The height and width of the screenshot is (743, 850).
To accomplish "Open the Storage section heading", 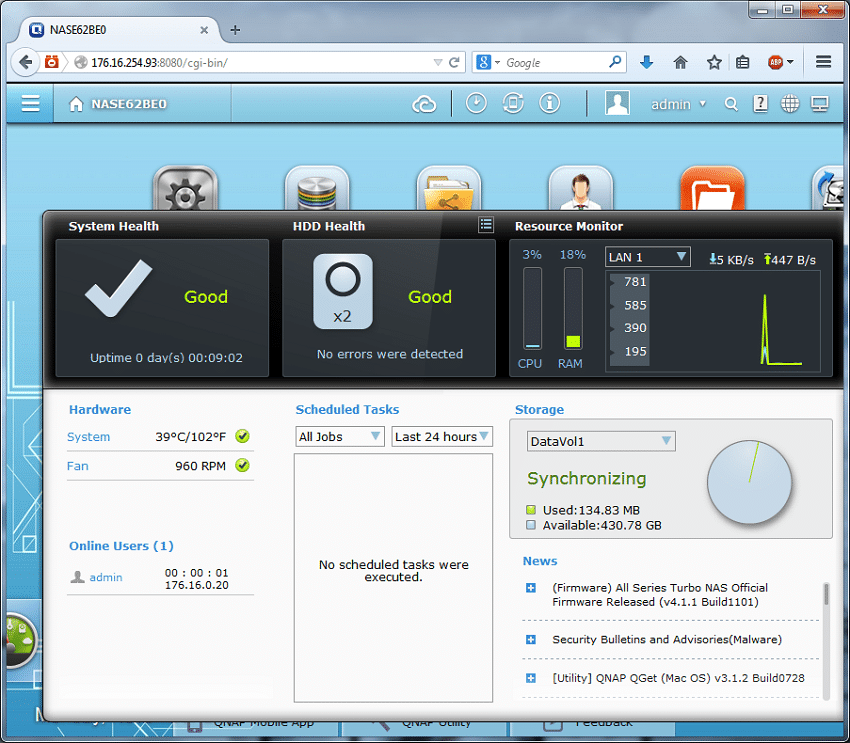I will 539,410.
